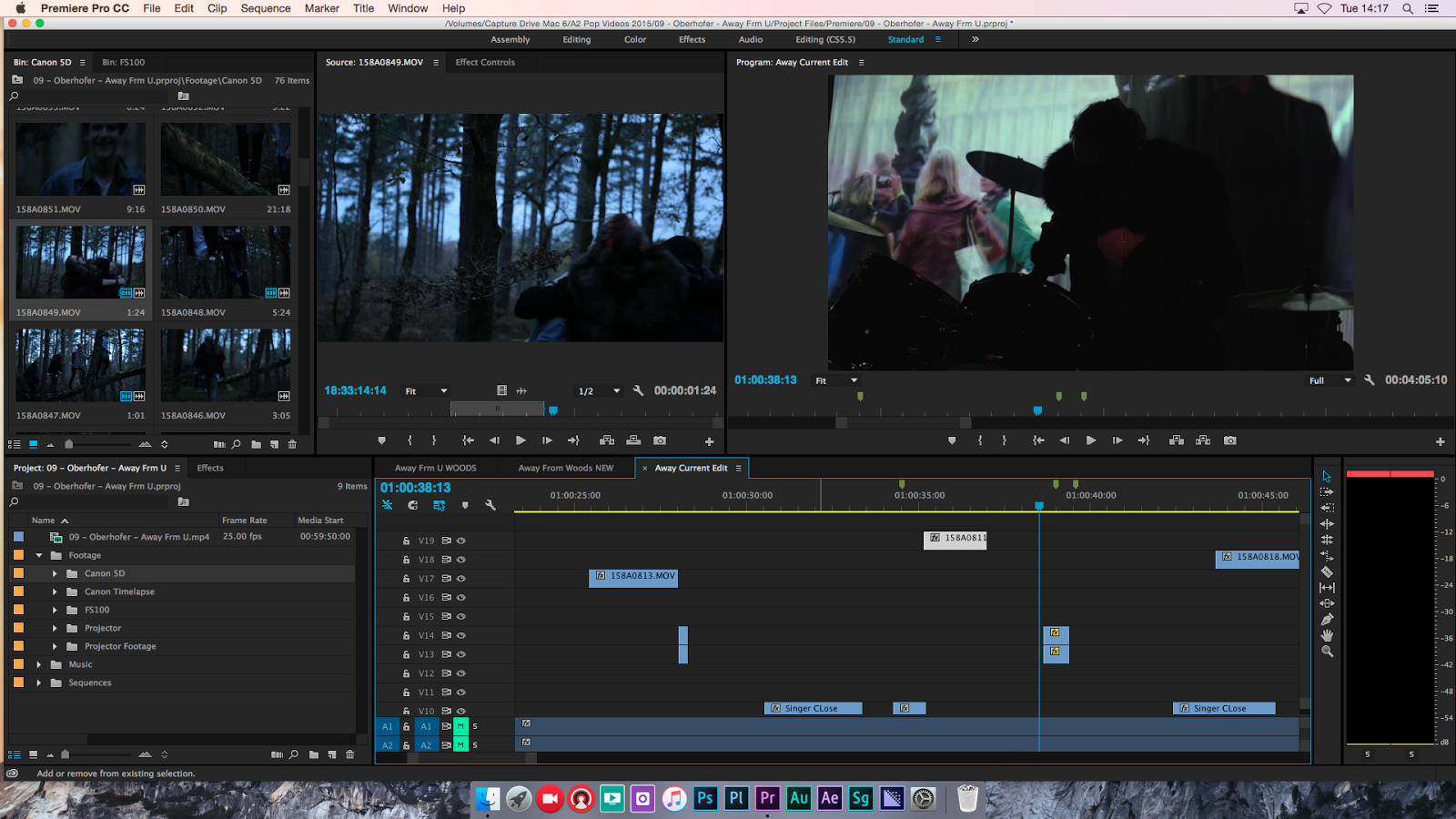Create new bin in Project panel

[x=314, y=754]
